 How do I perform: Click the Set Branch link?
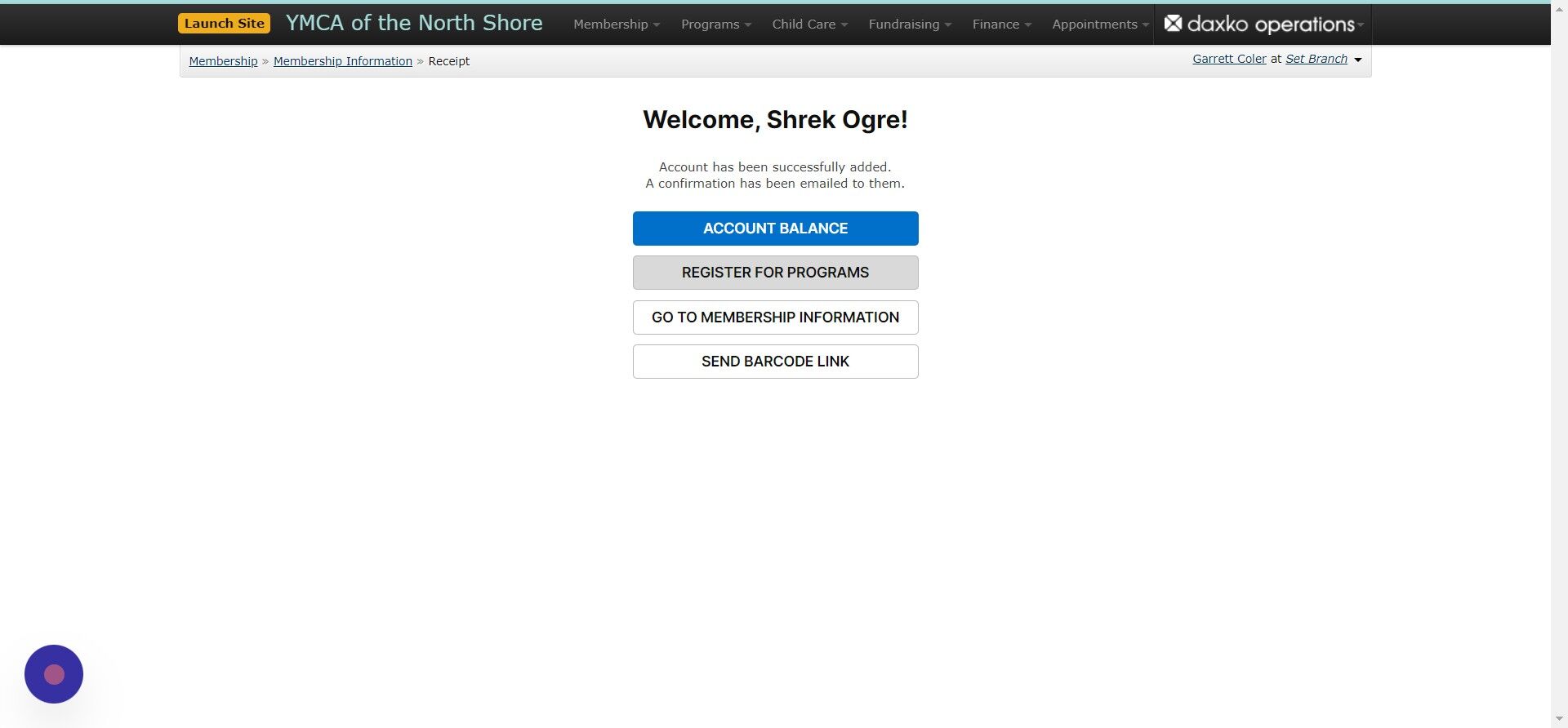click(1316, 59)
